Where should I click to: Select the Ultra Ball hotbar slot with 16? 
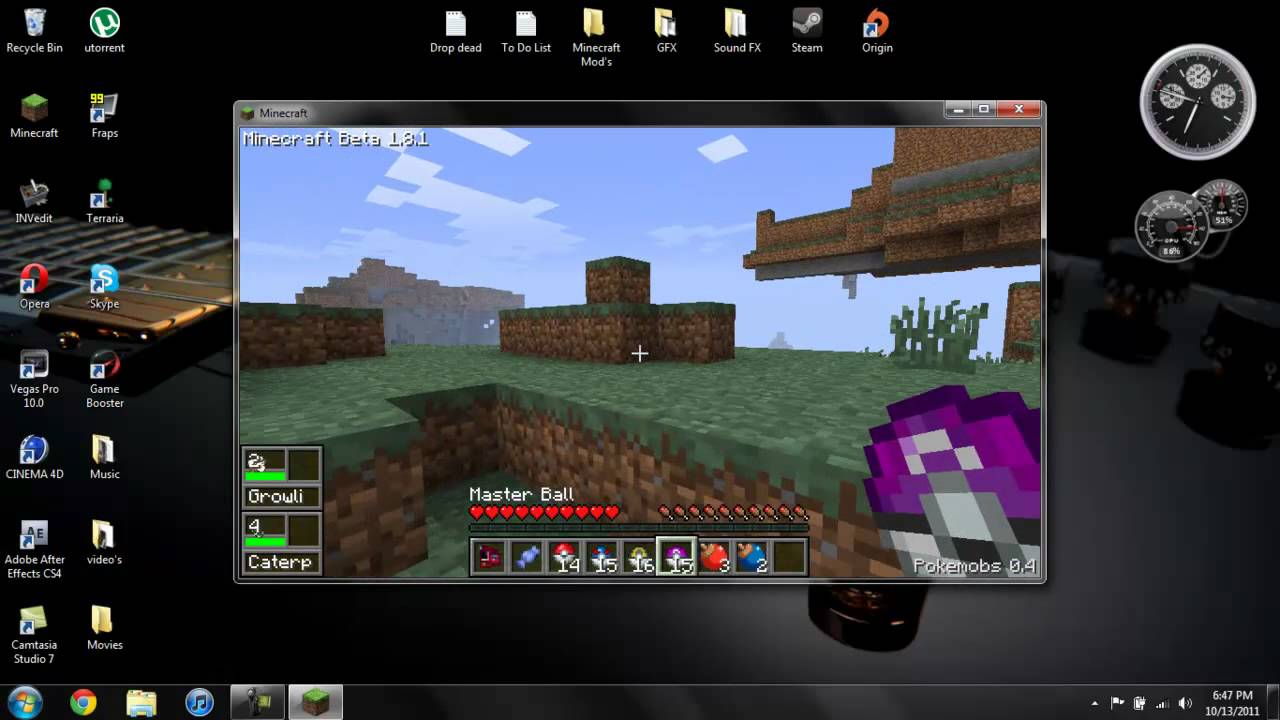click(x=639, y=556)
